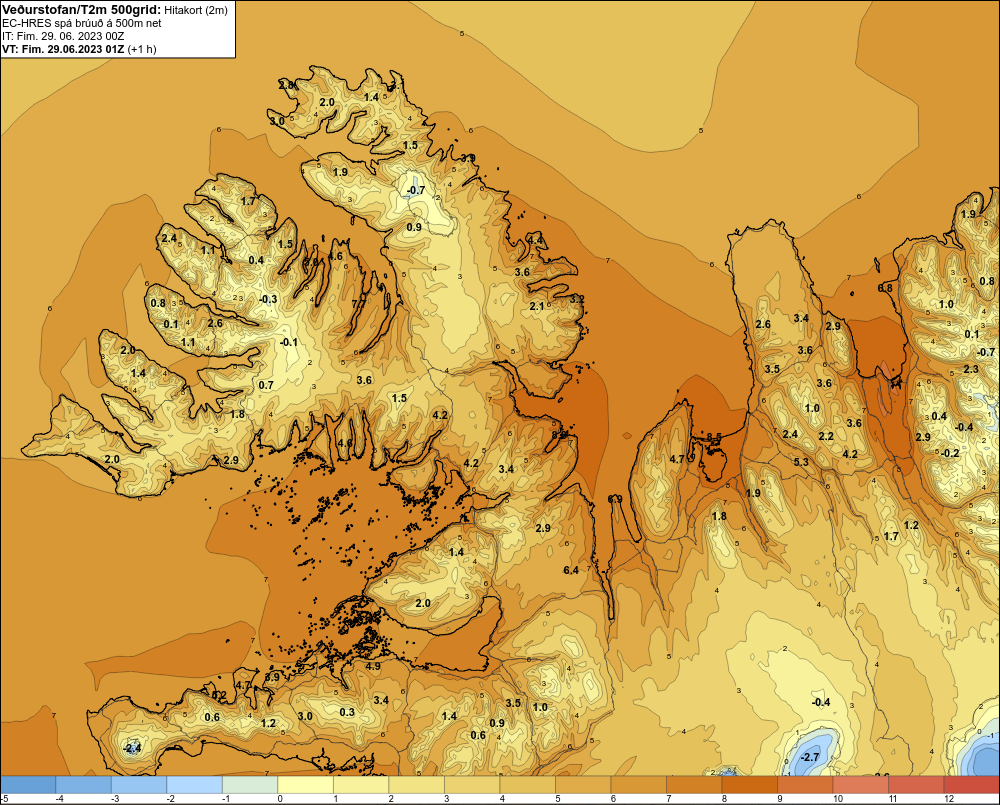The height and width of the screenshot is (805, 1000).
Task: Select legend swatch between 3 and 4
Action: click(x=472, y=785)
